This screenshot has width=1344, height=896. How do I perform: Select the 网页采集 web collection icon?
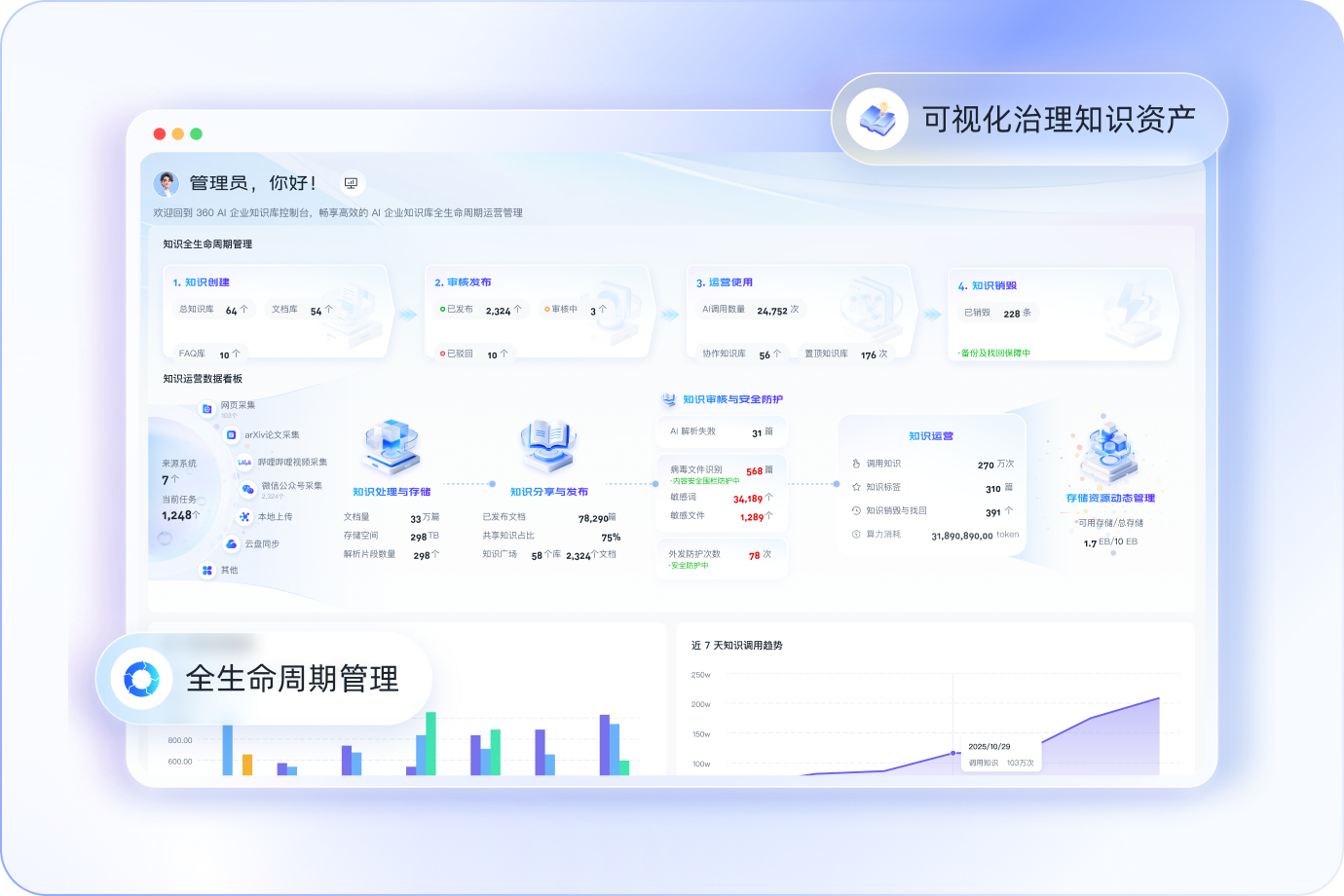206,408
